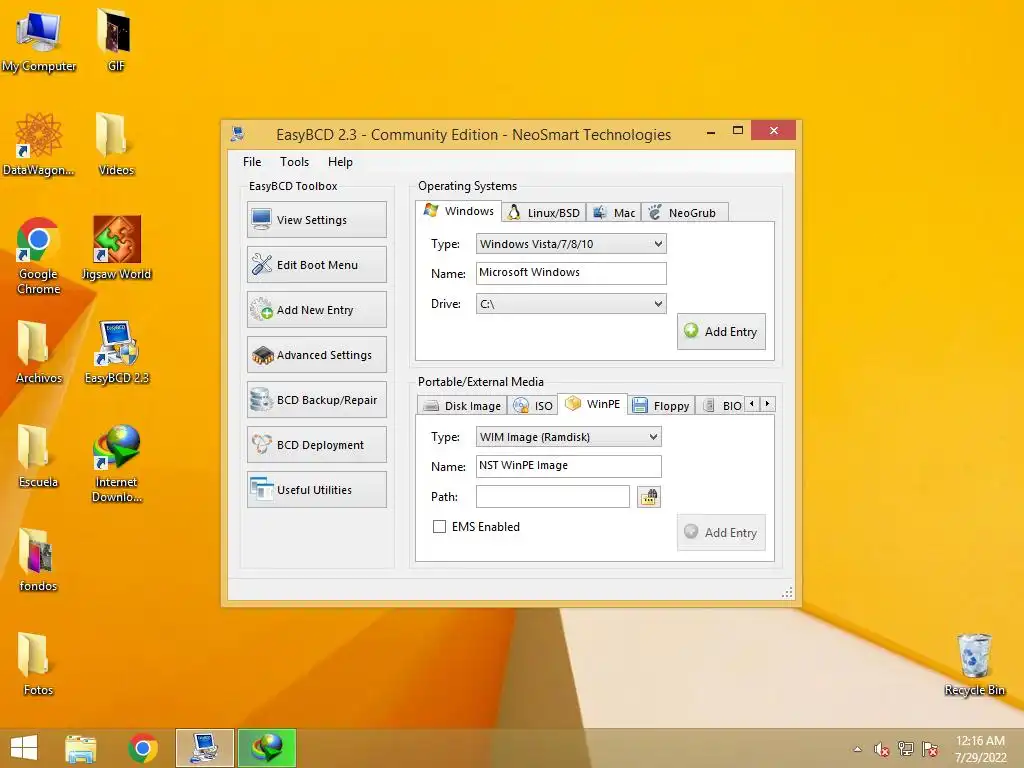
Task: Open Useful Utilities section
Action: [317, 490]
